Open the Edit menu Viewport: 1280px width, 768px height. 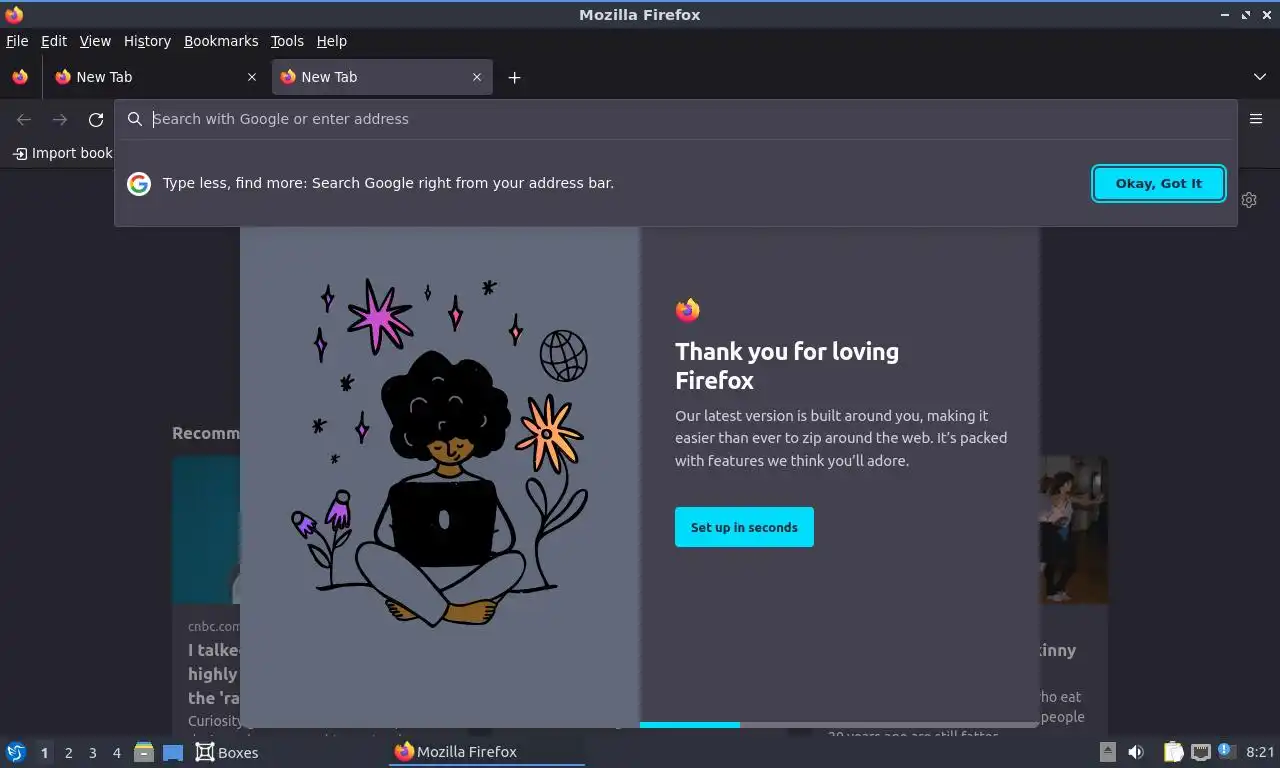tap(54, 41)
